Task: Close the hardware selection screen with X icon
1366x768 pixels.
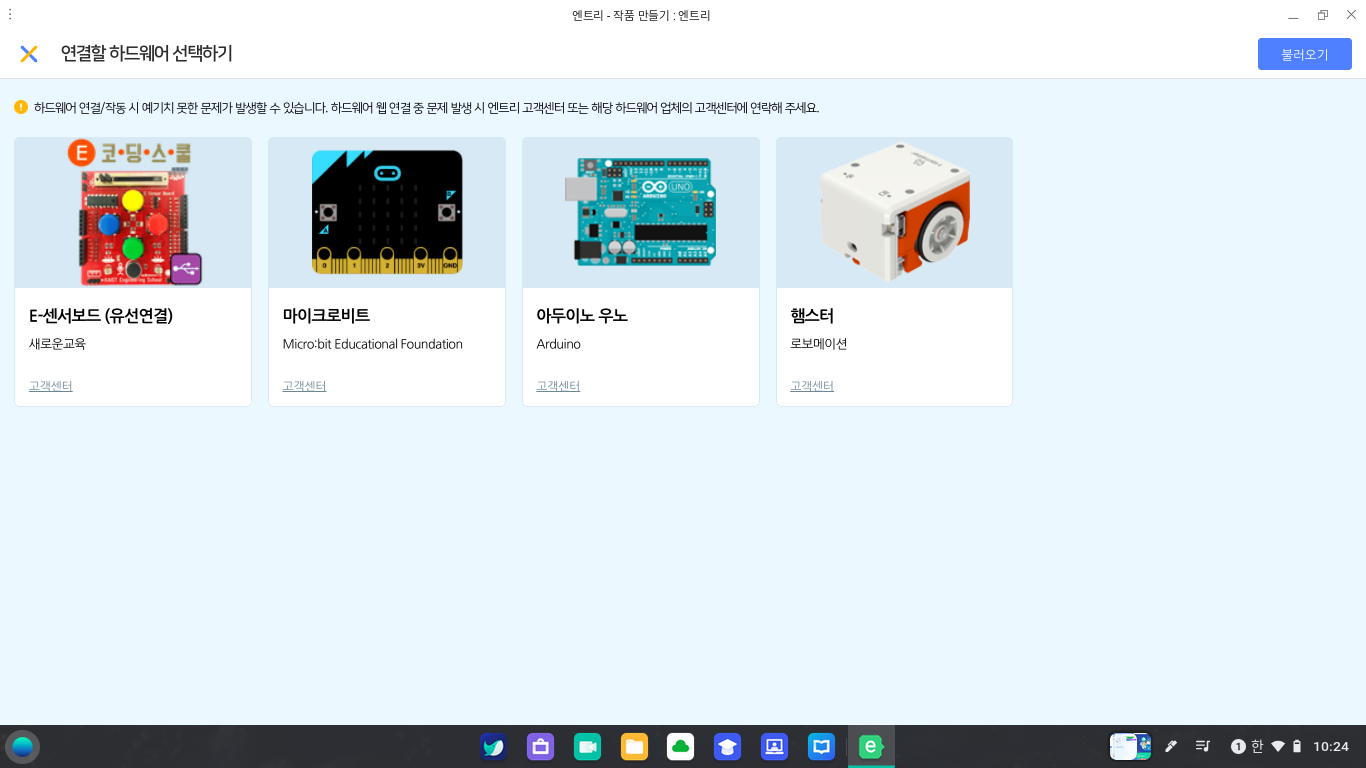Action: click(x=29, y=54)
